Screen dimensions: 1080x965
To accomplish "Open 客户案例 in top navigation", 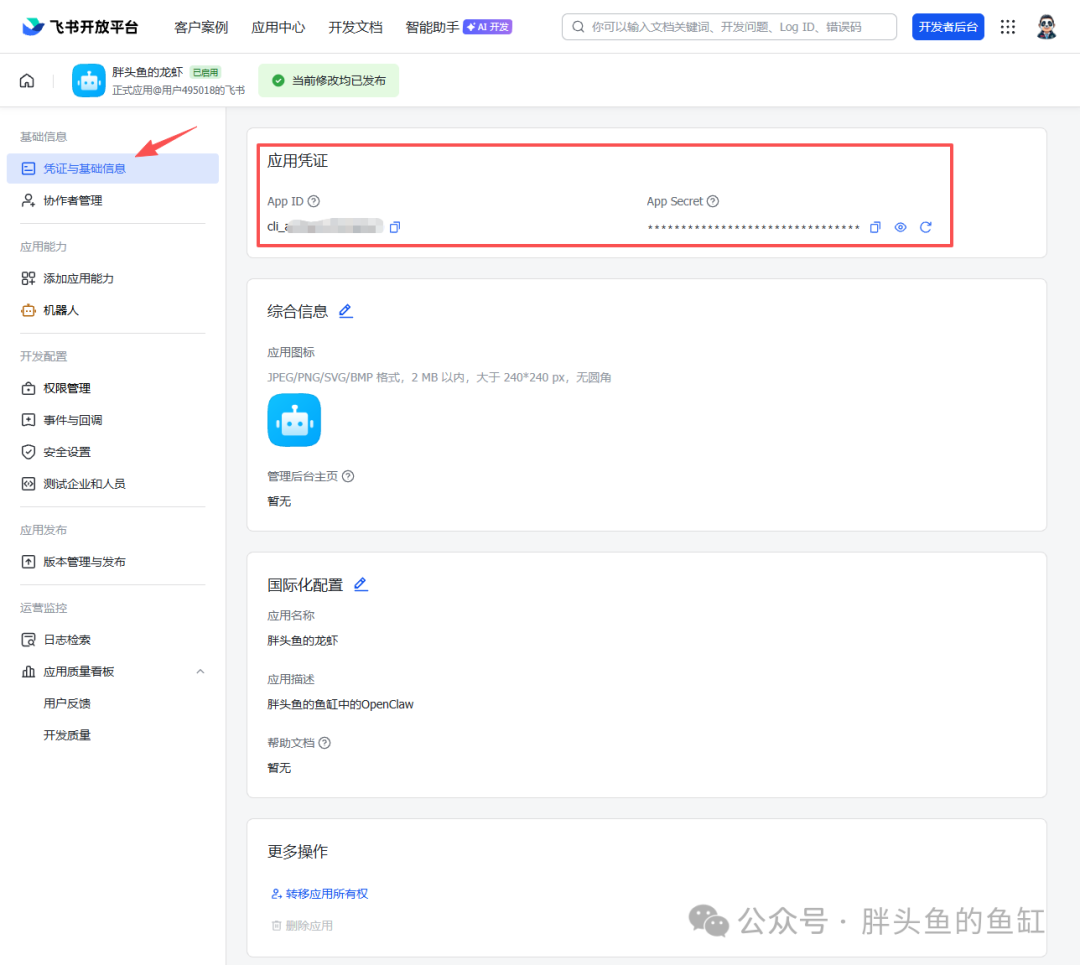I will [x=201, y=28].
